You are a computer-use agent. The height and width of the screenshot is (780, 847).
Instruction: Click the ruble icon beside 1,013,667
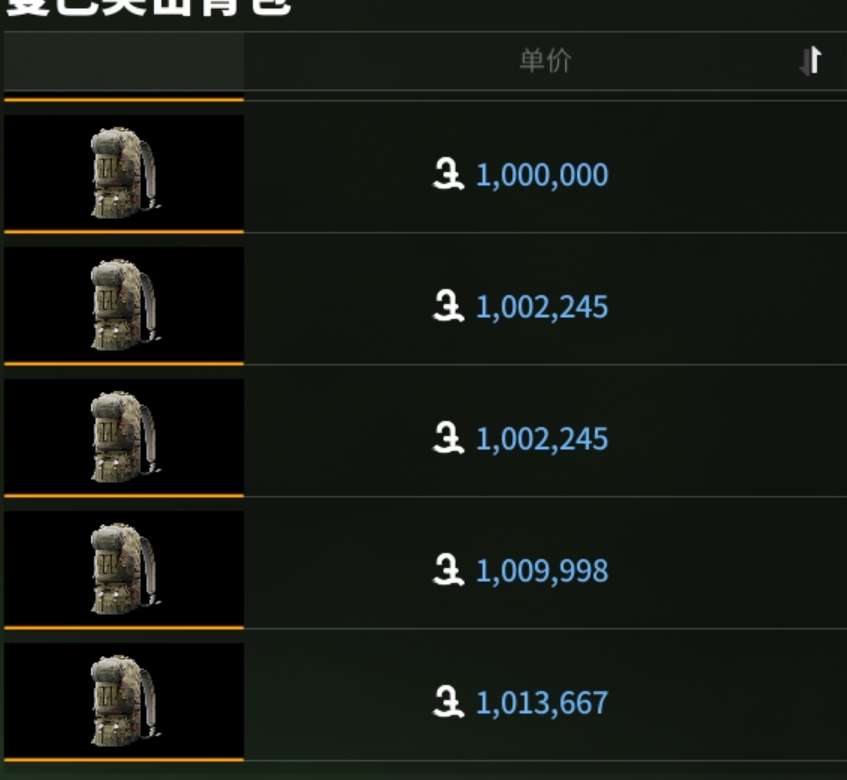pos(448,702)
